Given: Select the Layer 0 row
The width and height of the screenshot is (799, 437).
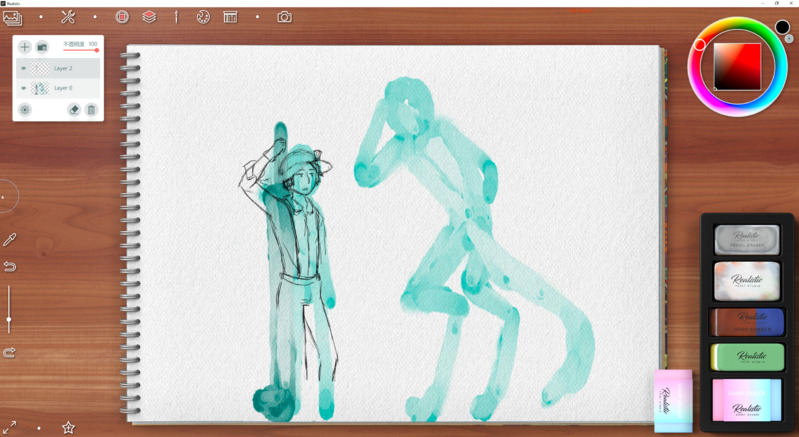Looking at the screenshot, I should pos(58,88).
